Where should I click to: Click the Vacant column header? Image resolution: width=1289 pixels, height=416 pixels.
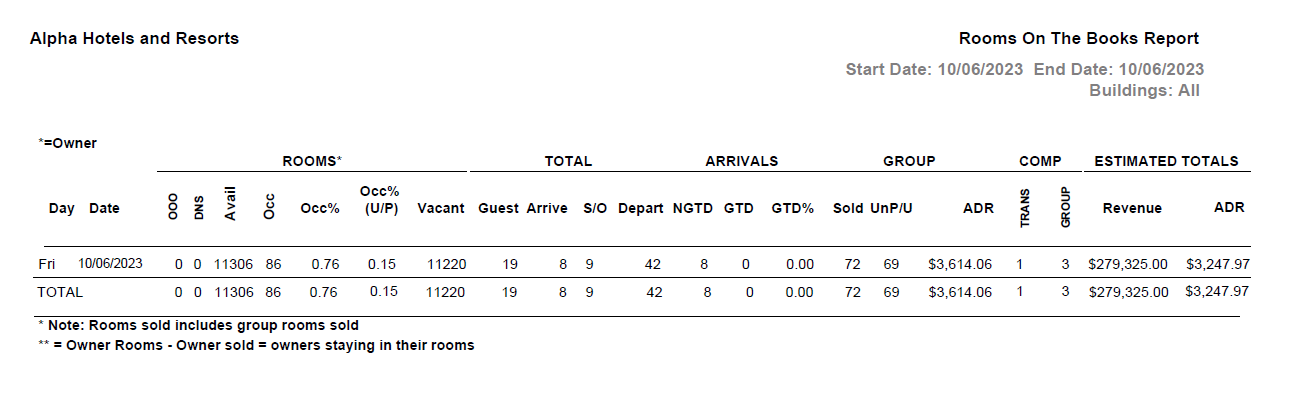click(441, 208)
